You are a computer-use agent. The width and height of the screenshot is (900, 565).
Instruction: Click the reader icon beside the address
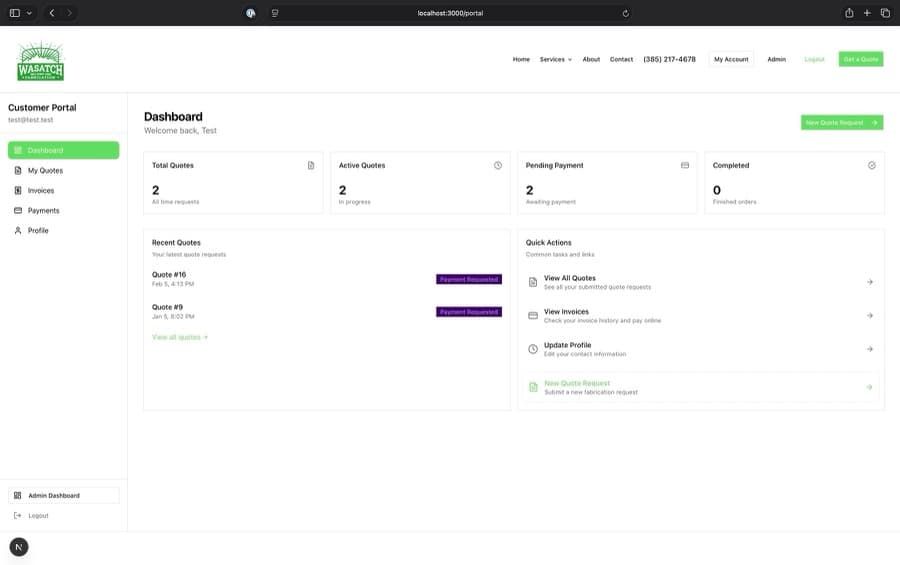(x=275, y=13)
